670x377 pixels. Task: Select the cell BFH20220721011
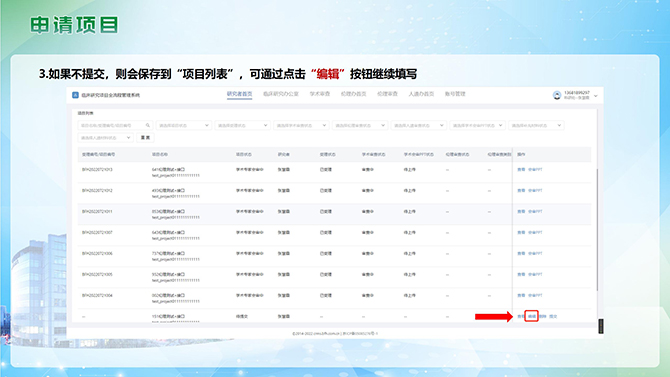pos(97,212)
